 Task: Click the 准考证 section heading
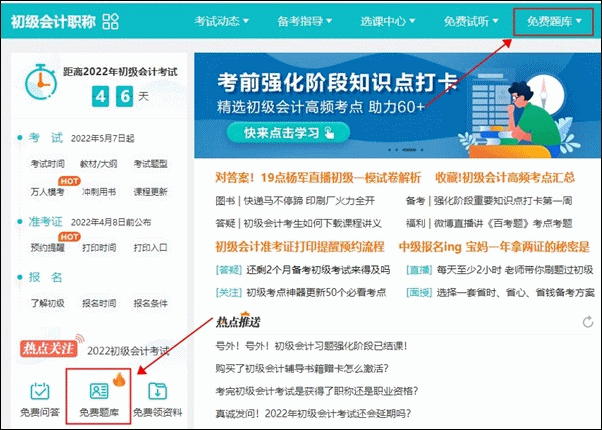(x=46, y=222)
